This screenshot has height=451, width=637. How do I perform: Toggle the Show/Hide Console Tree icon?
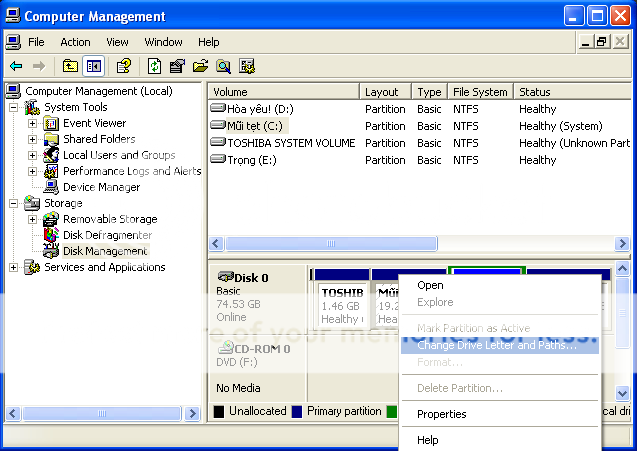point(93,66)
